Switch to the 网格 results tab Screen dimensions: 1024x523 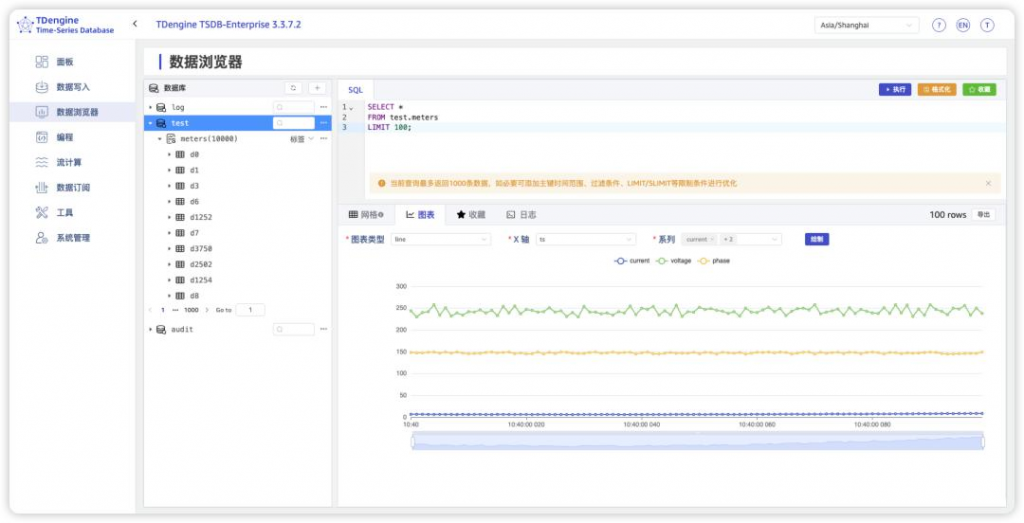pyautogui.click(x=366, y=215)
